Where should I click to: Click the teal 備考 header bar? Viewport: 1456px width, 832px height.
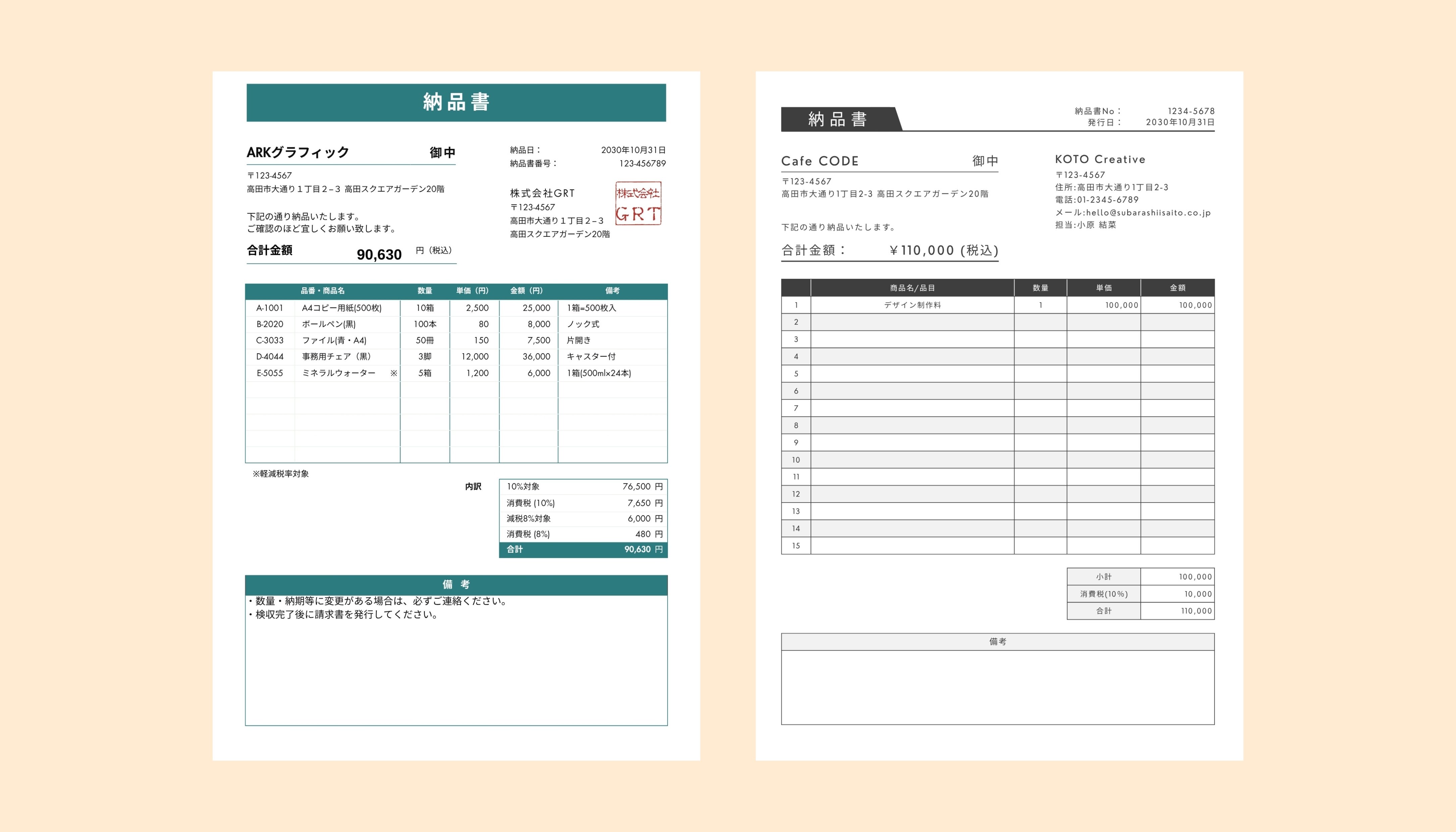click(456, 585)
